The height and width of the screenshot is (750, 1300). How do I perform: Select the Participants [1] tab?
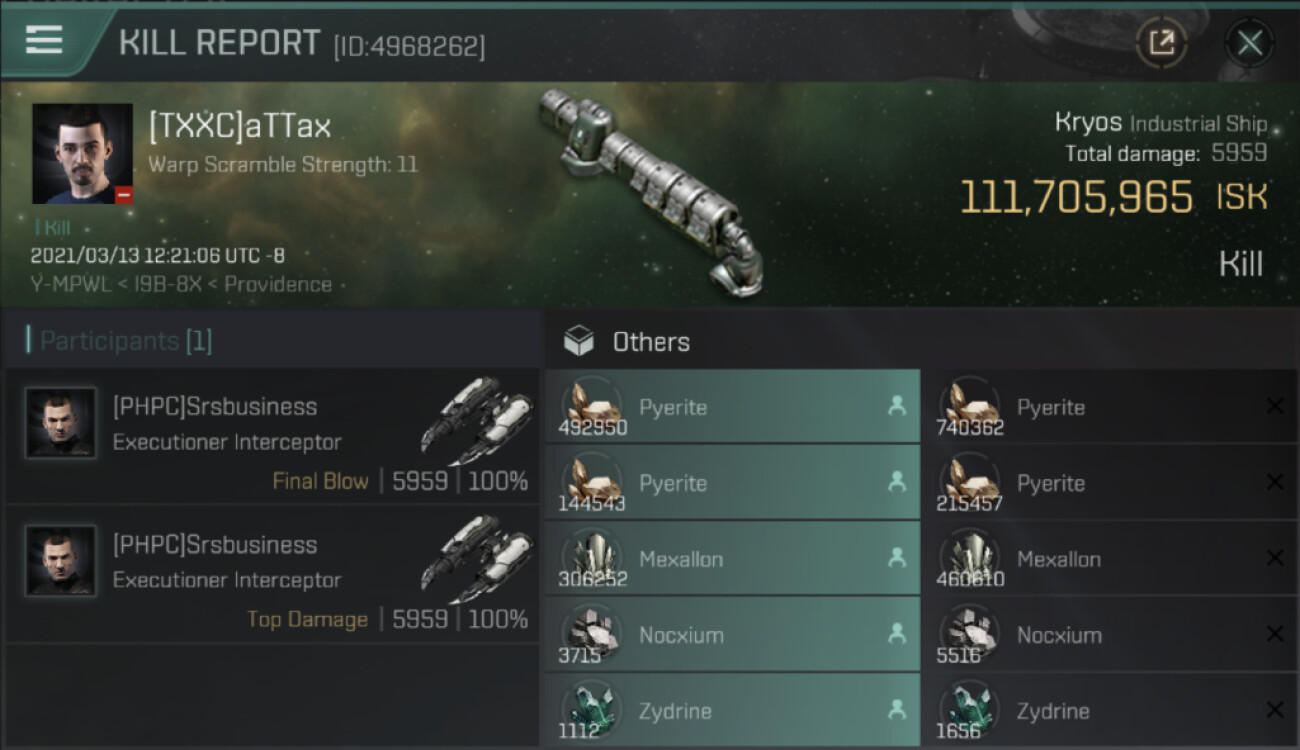119,341
